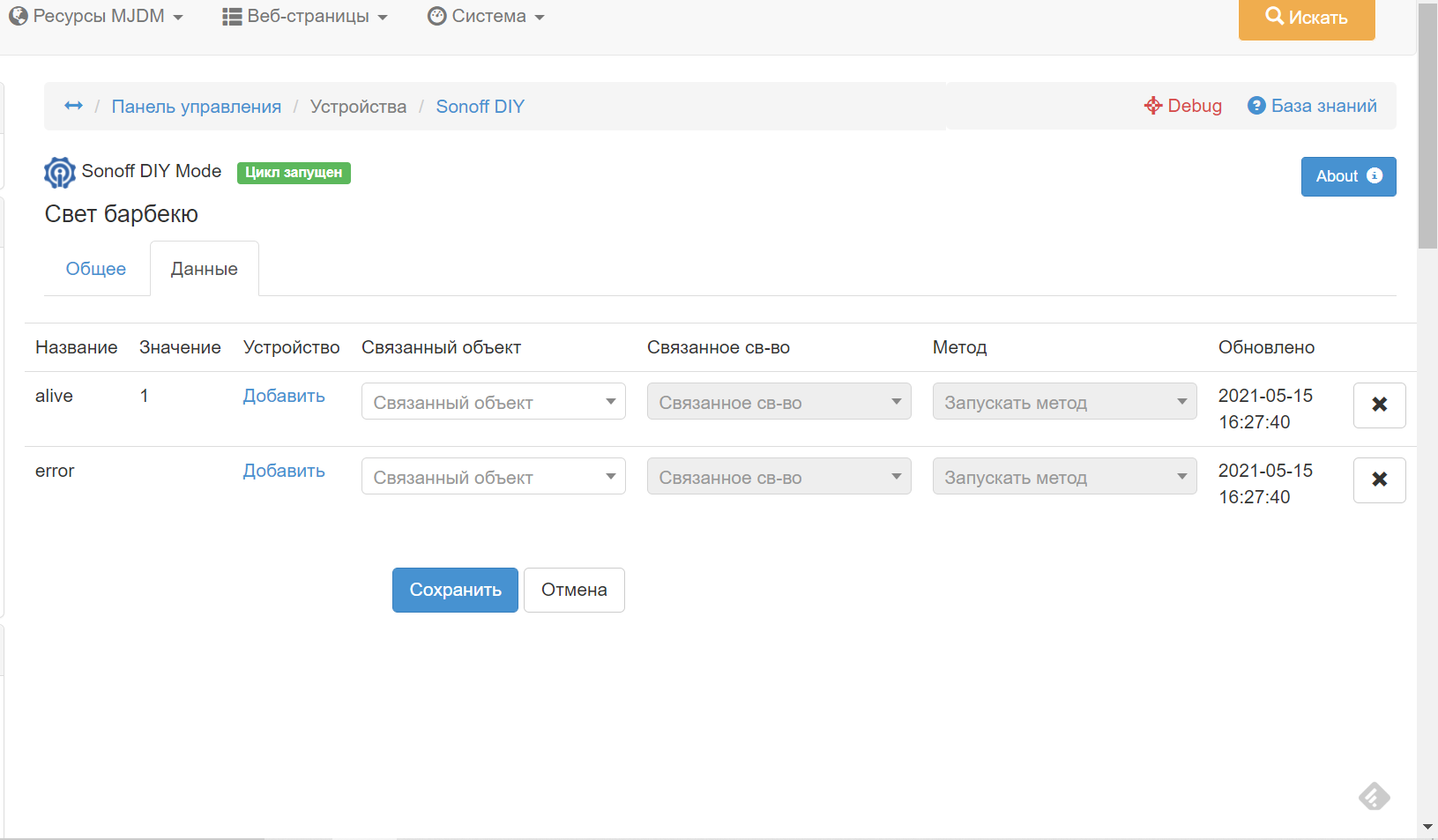The height and width of the screenshot is (840, 1438).
Task: Expand Связанное св-во dropdown for error
Action: point(779,476)
